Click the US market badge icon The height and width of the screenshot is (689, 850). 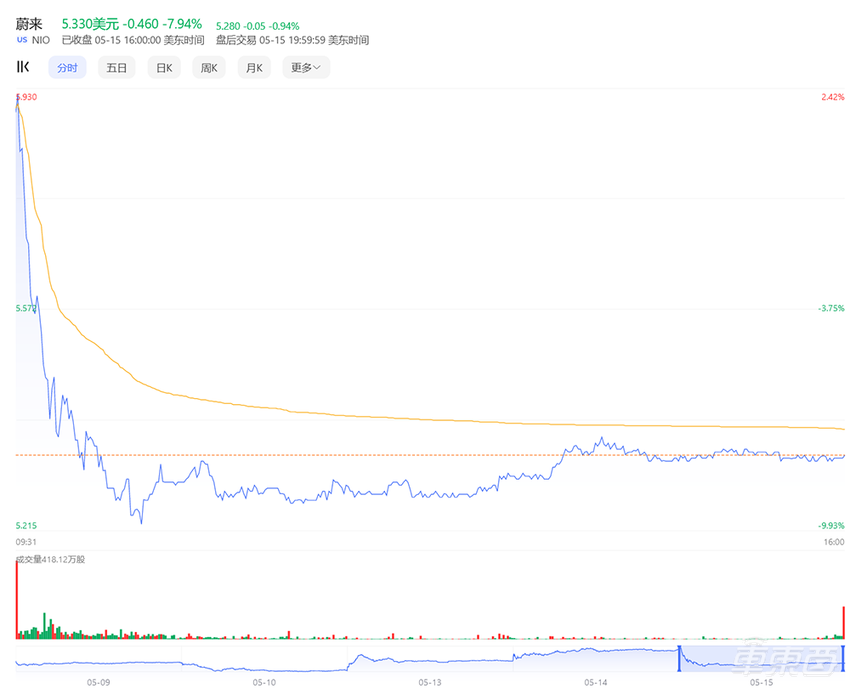[22, 40]
